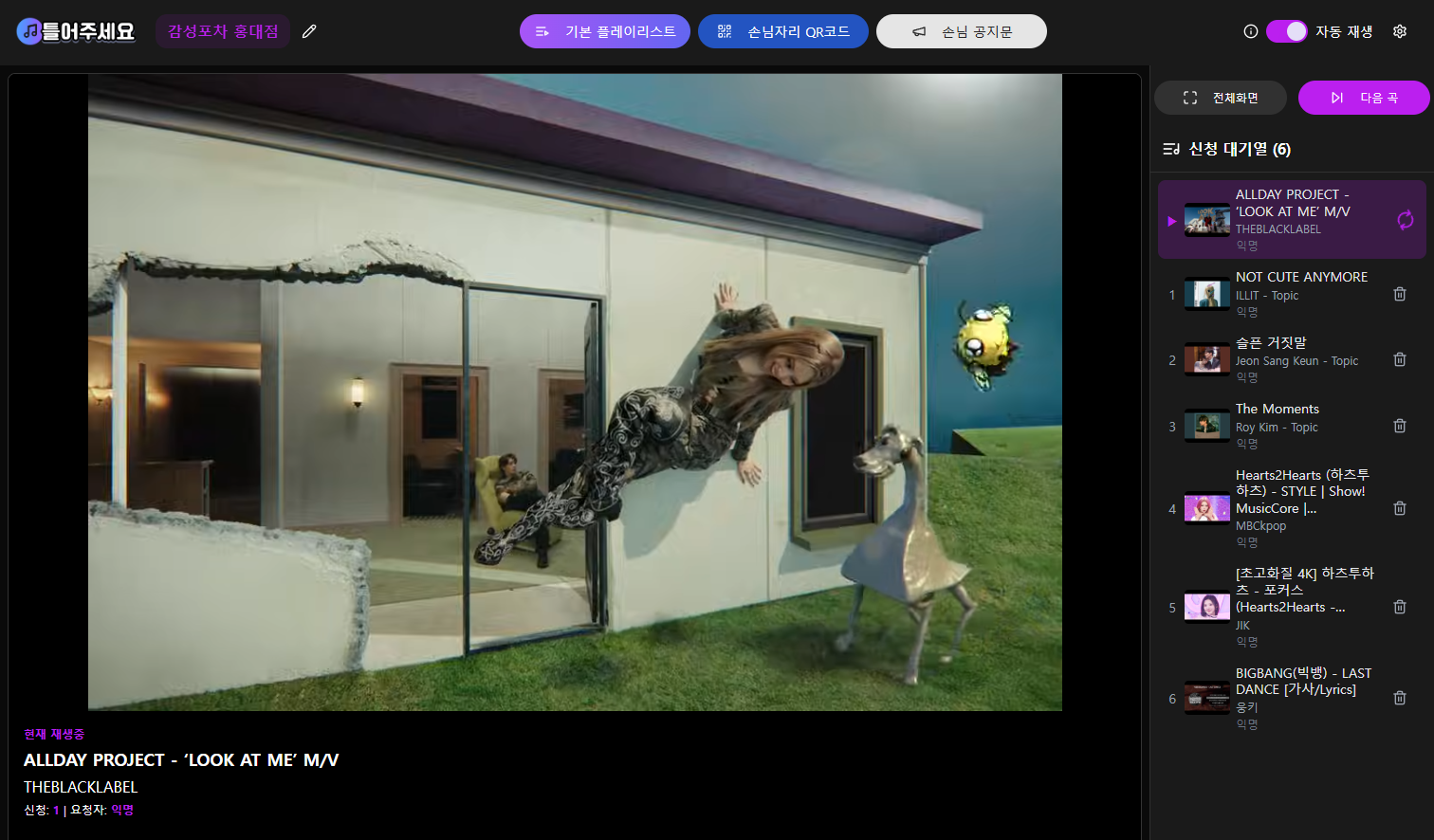
Task: Click the music video player area
Action: (x=575, y=392)
